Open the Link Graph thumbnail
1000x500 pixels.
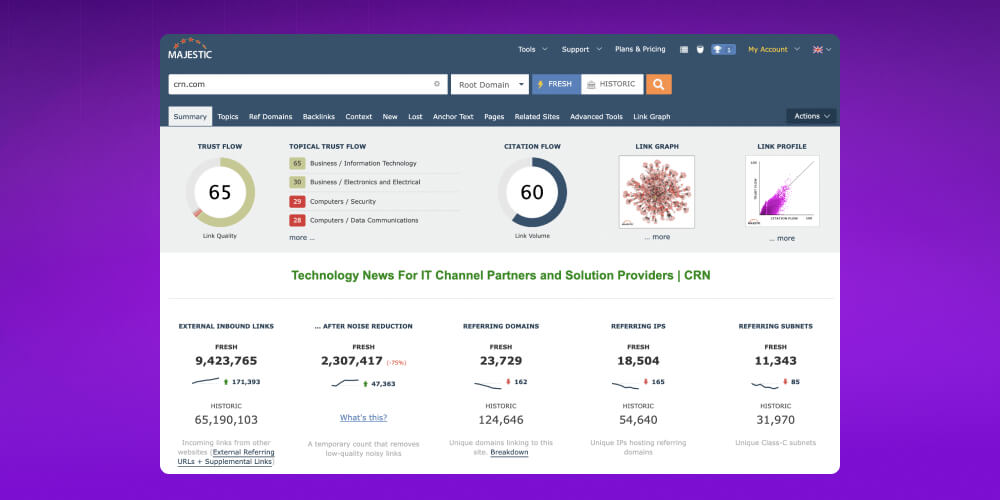[x=657, y=192]
